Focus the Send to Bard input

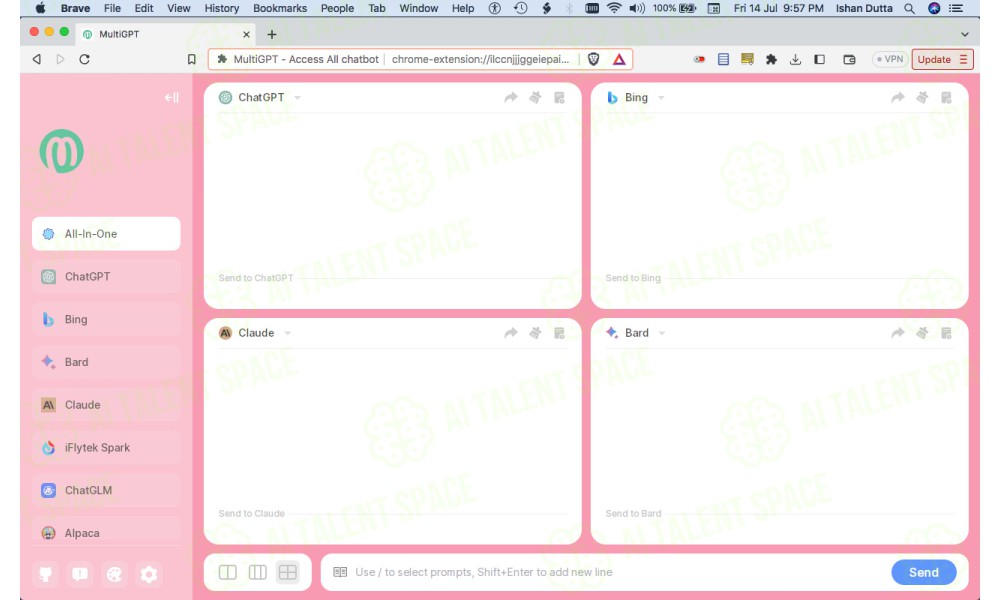tap(779, 513)
